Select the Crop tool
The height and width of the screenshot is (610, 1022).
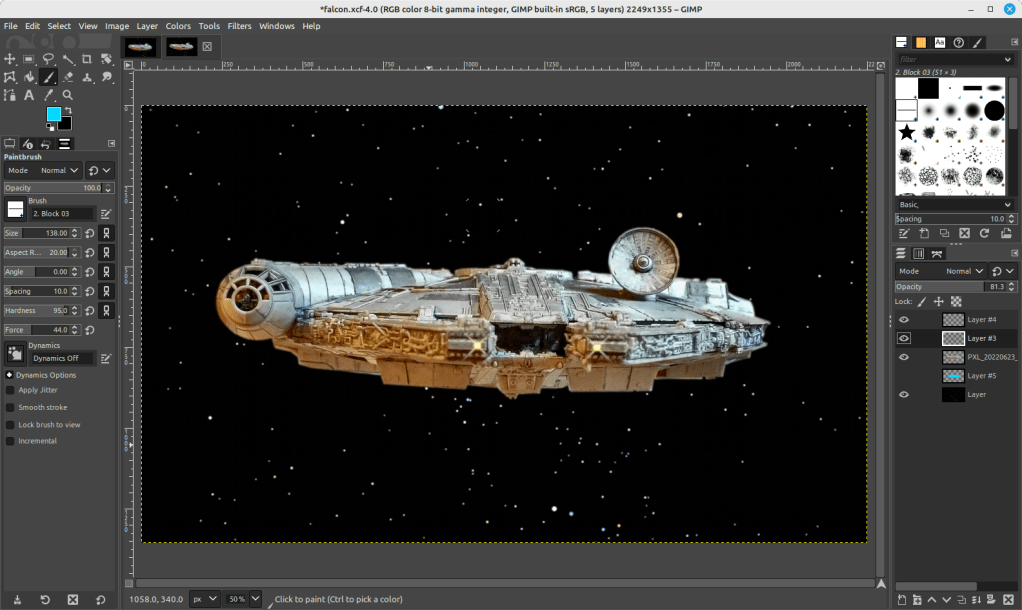click(87, 59)
